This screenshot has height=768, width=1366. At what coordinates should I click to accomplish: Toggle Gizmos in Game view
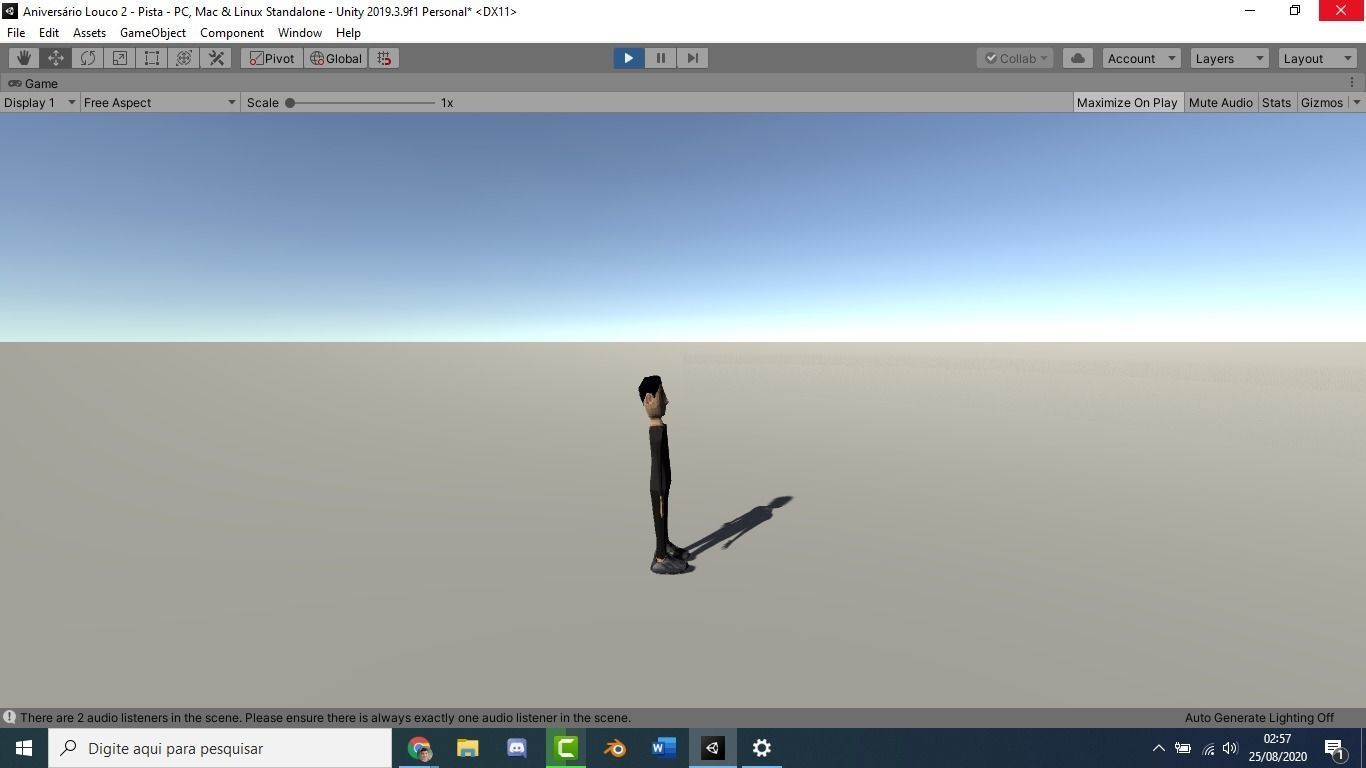(1321, 102)
